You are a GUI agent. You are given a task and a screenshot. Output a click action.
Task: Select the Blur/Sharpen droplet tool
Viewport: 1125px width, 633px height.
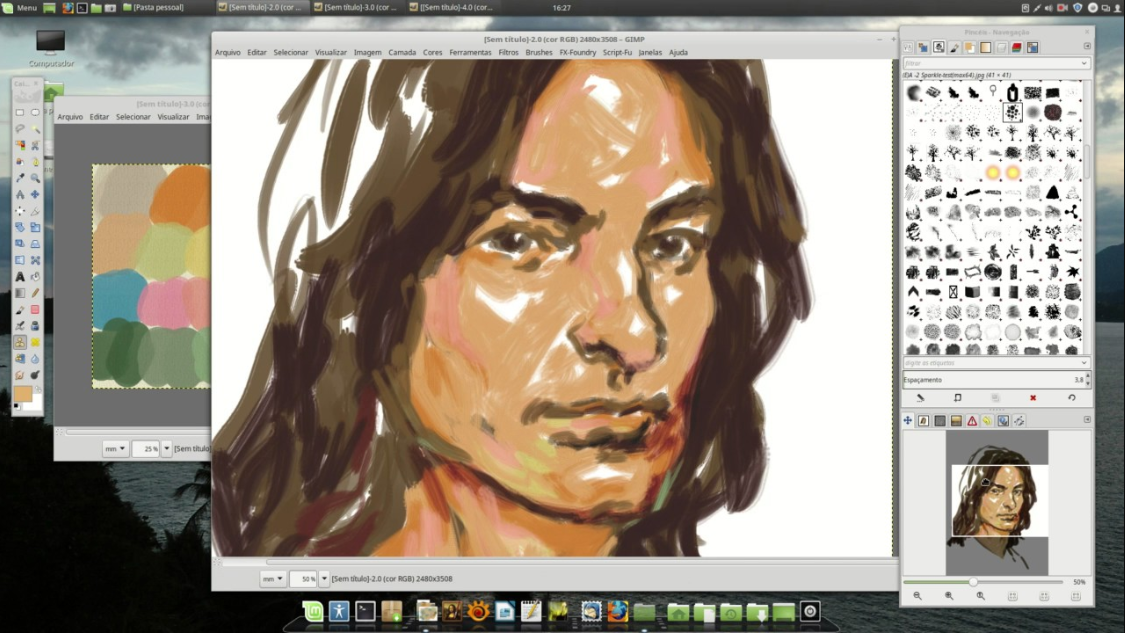click(35, 359)
